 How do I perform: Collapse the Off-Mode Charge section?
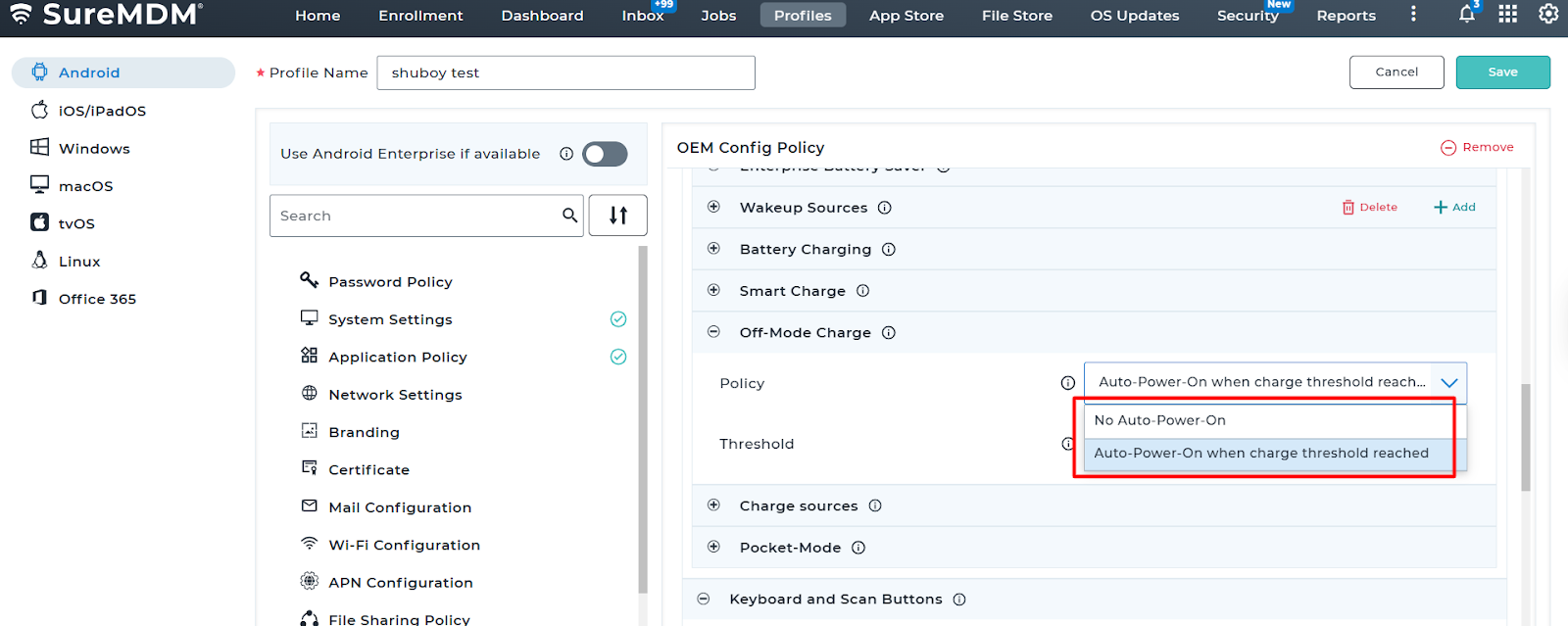pos(713,332)
